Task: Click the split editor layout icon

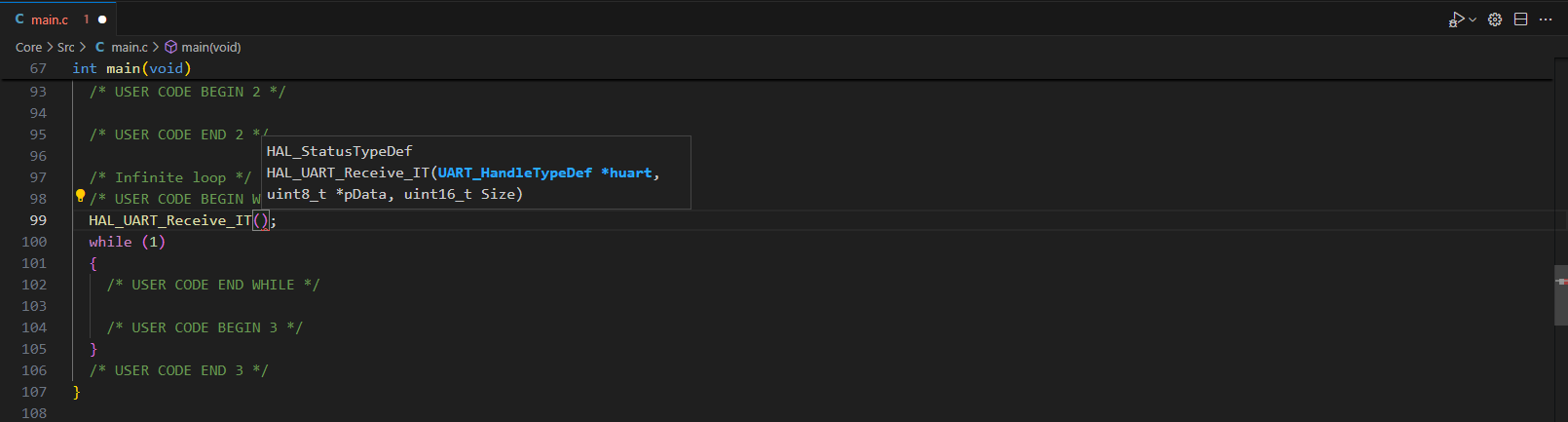Action: point(1520,19)
